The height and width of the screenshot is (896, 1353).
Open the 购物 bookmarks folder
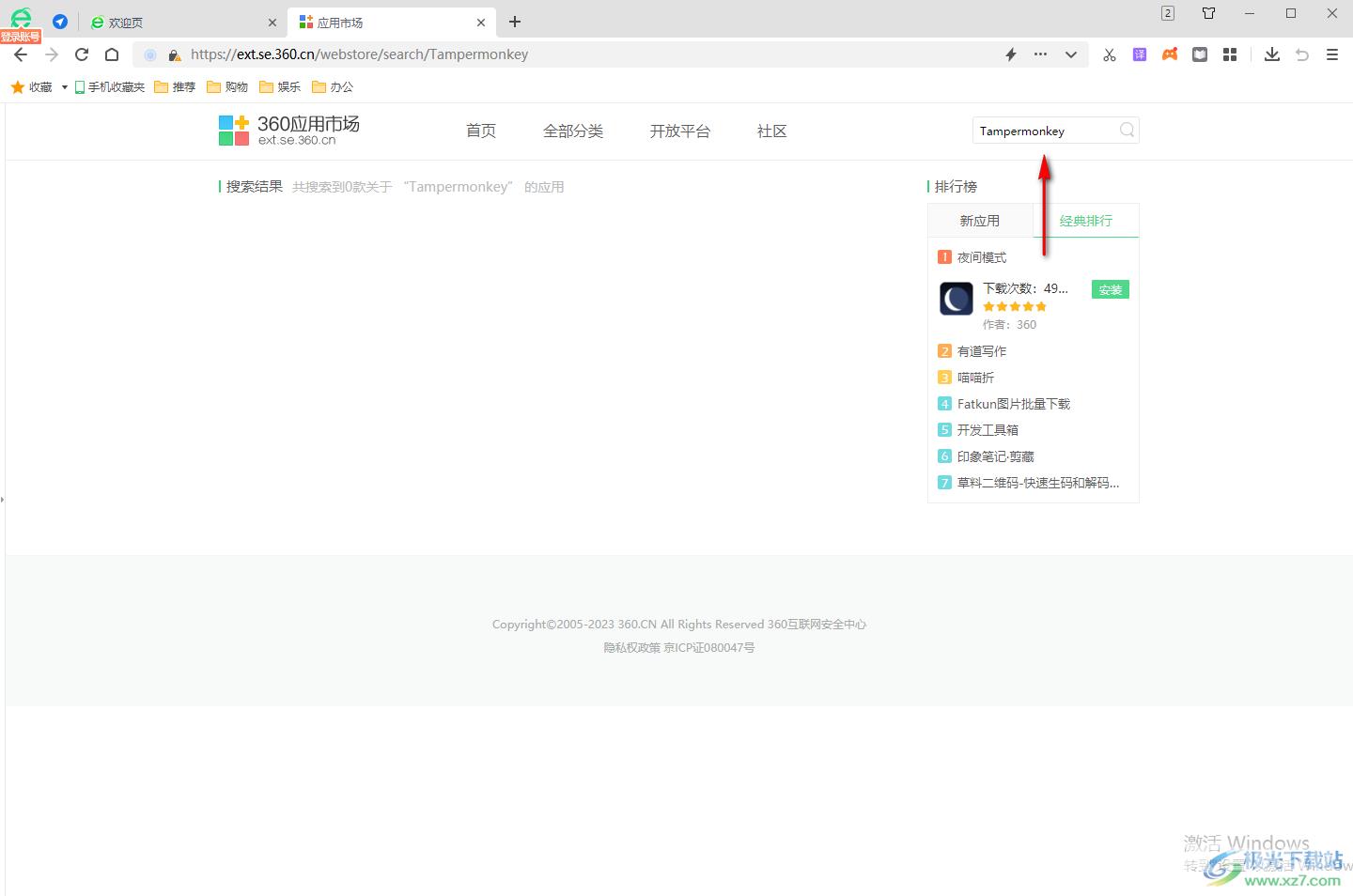click(x=227, y=87)
